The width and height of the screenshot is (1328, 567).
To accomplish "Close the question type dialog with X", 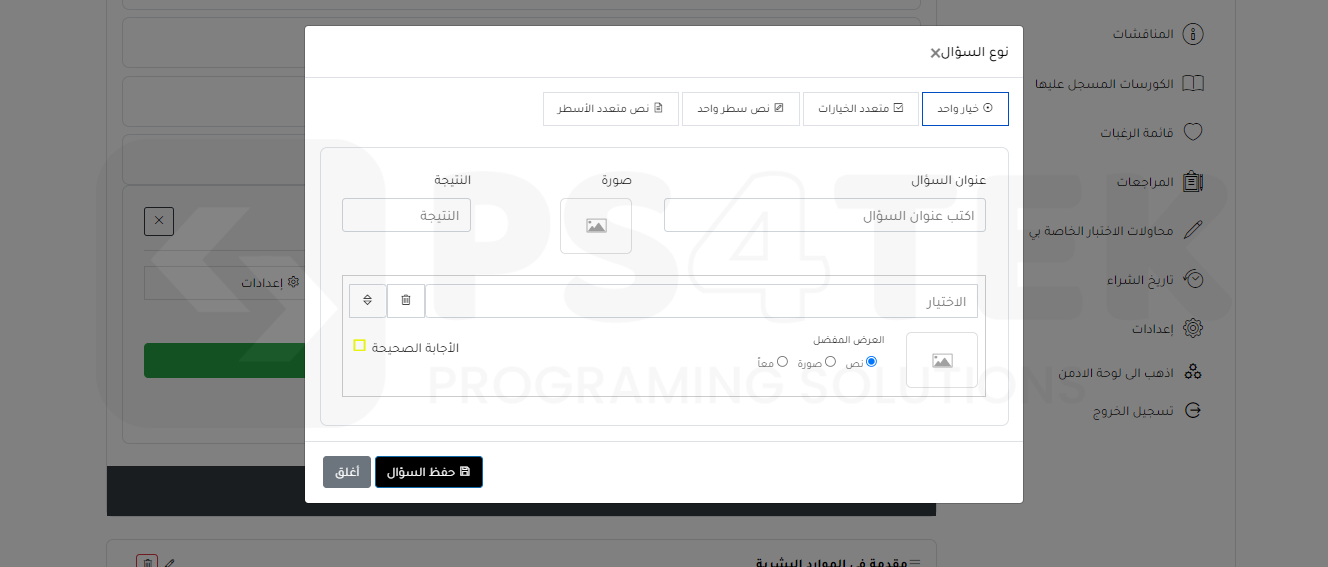I will coord(935,53).
